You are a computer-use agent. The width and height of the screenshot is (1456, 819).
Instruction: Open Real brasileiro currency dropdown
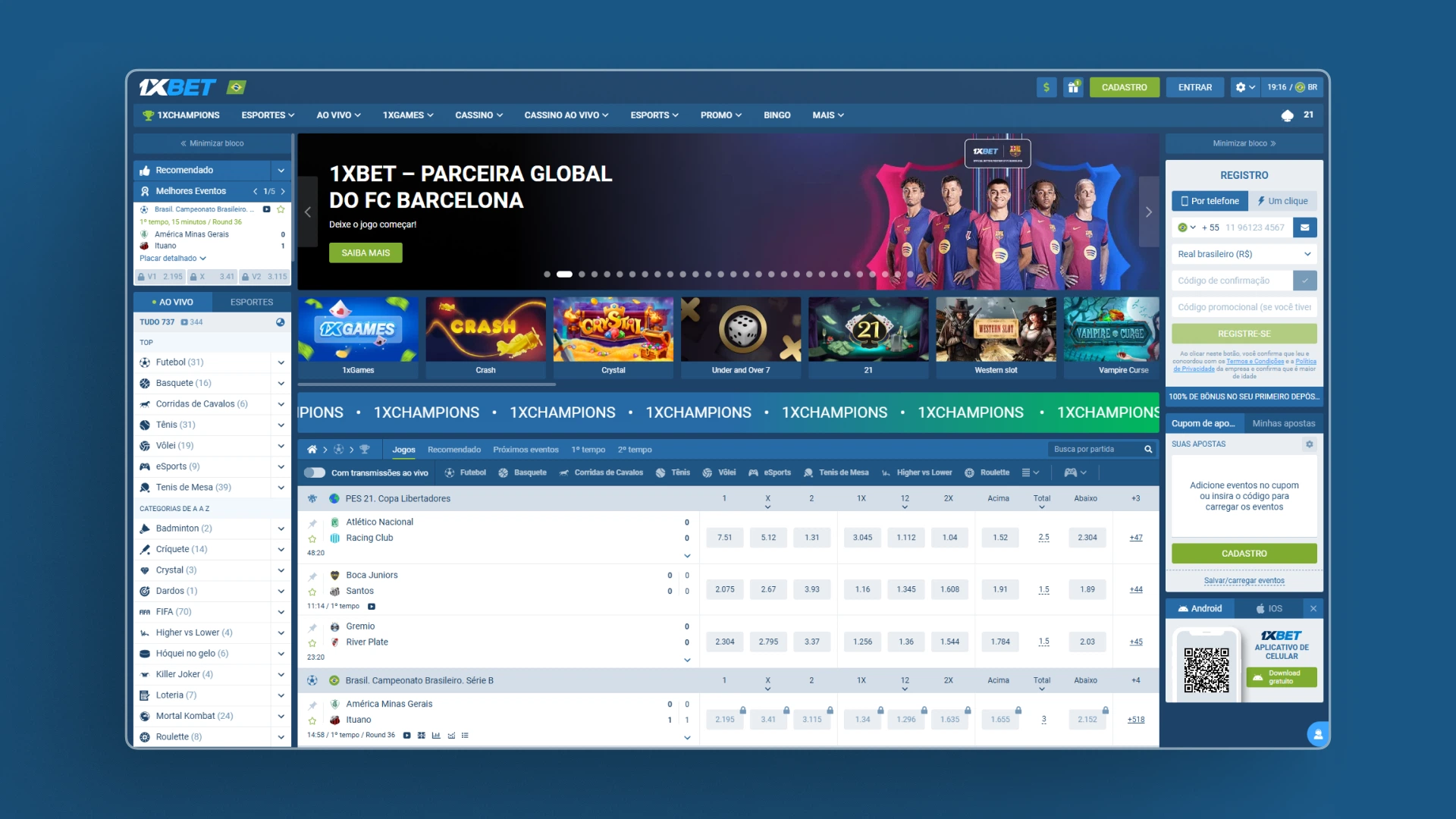pos(1244,254)
